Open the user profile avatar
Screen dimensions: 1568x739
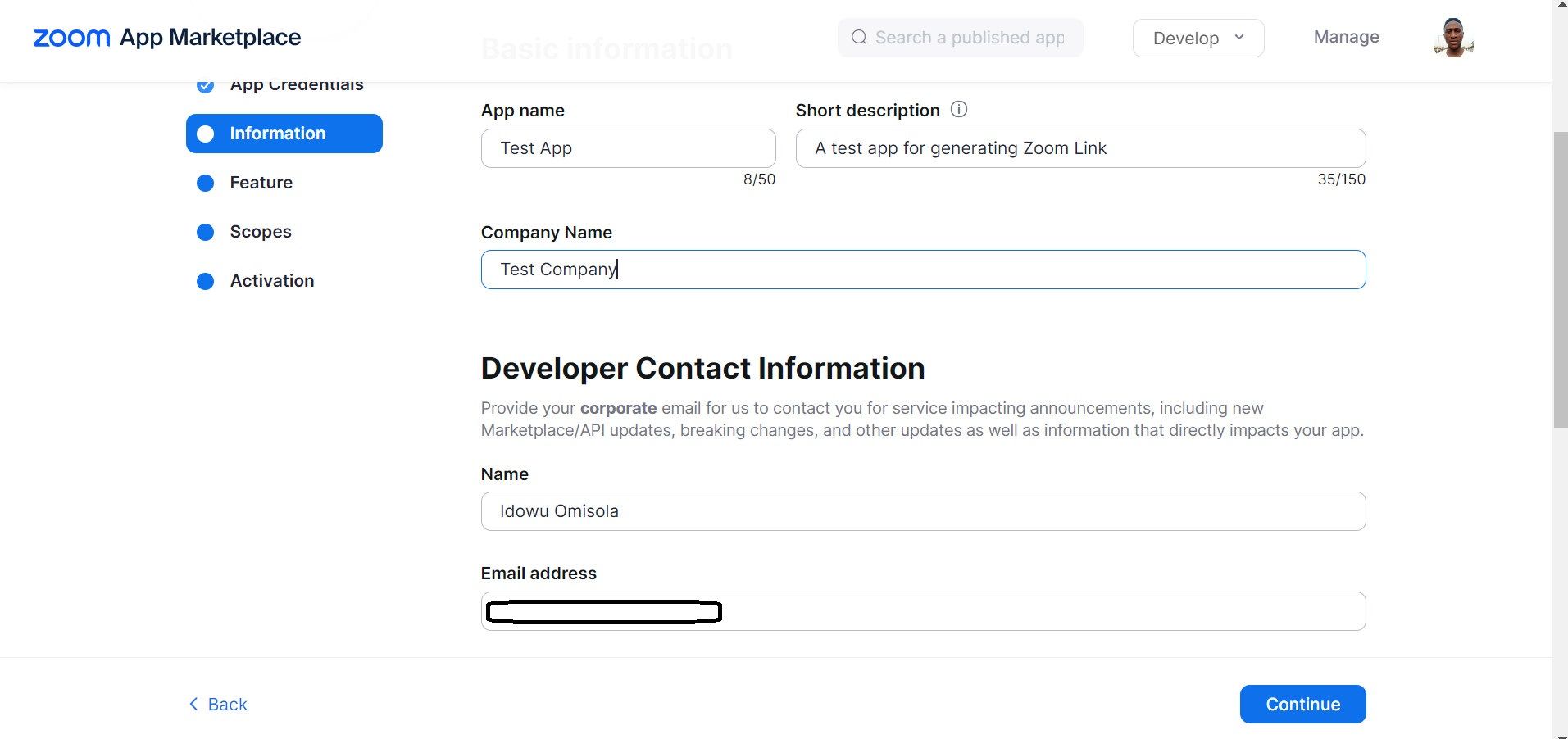1453,38
